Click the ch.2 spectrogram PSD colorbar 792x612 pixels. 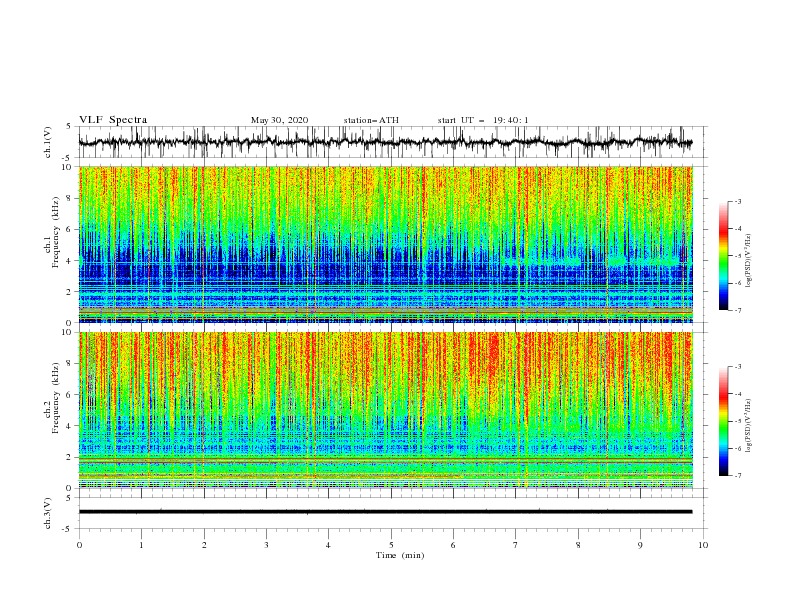click(724, 421)
